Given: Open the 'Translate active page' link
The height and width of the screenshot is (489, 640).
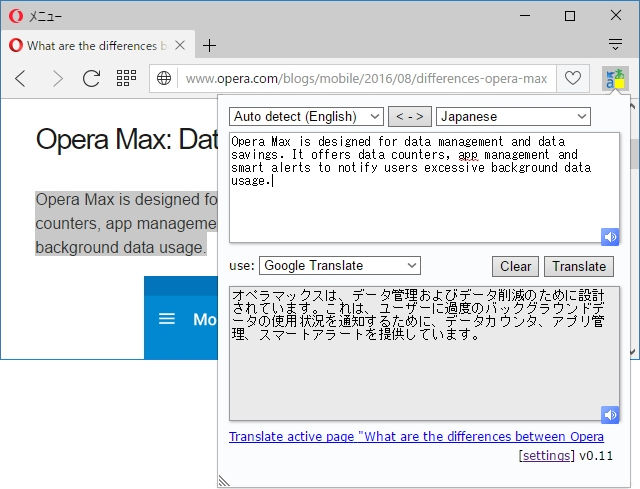Looking at the screenshot, I should (416, 437).
